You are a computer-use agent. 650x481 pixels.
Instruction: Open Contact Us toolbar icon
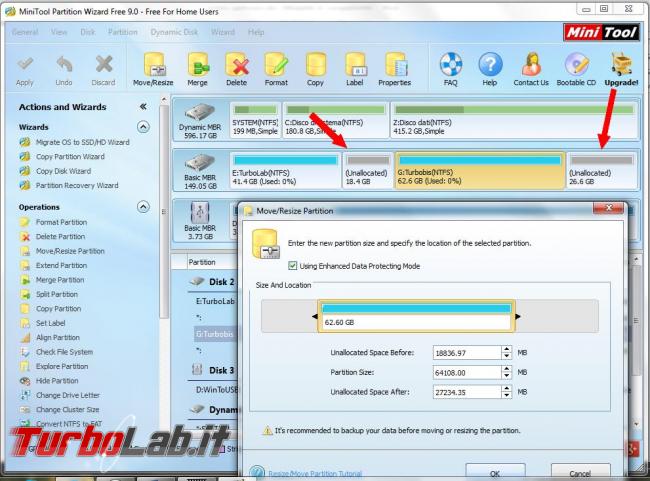tap(531, 65)
